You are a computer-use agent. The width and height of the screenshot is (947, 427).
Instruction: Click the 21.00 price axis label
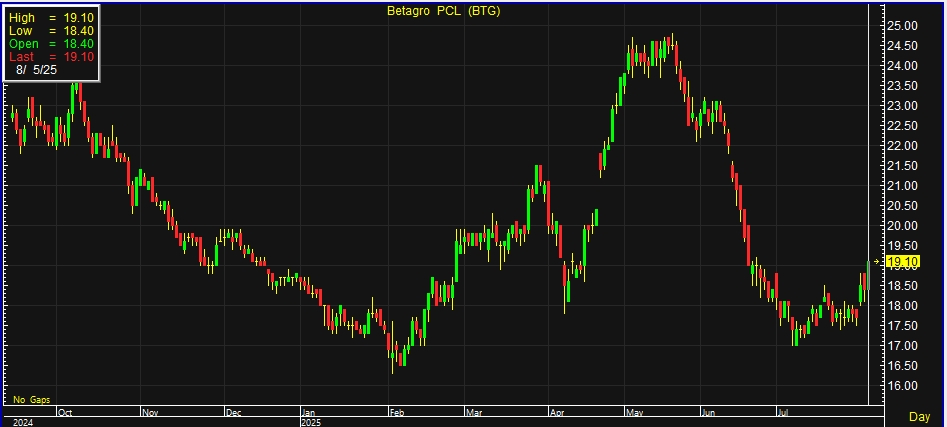(x=902, y=185)
